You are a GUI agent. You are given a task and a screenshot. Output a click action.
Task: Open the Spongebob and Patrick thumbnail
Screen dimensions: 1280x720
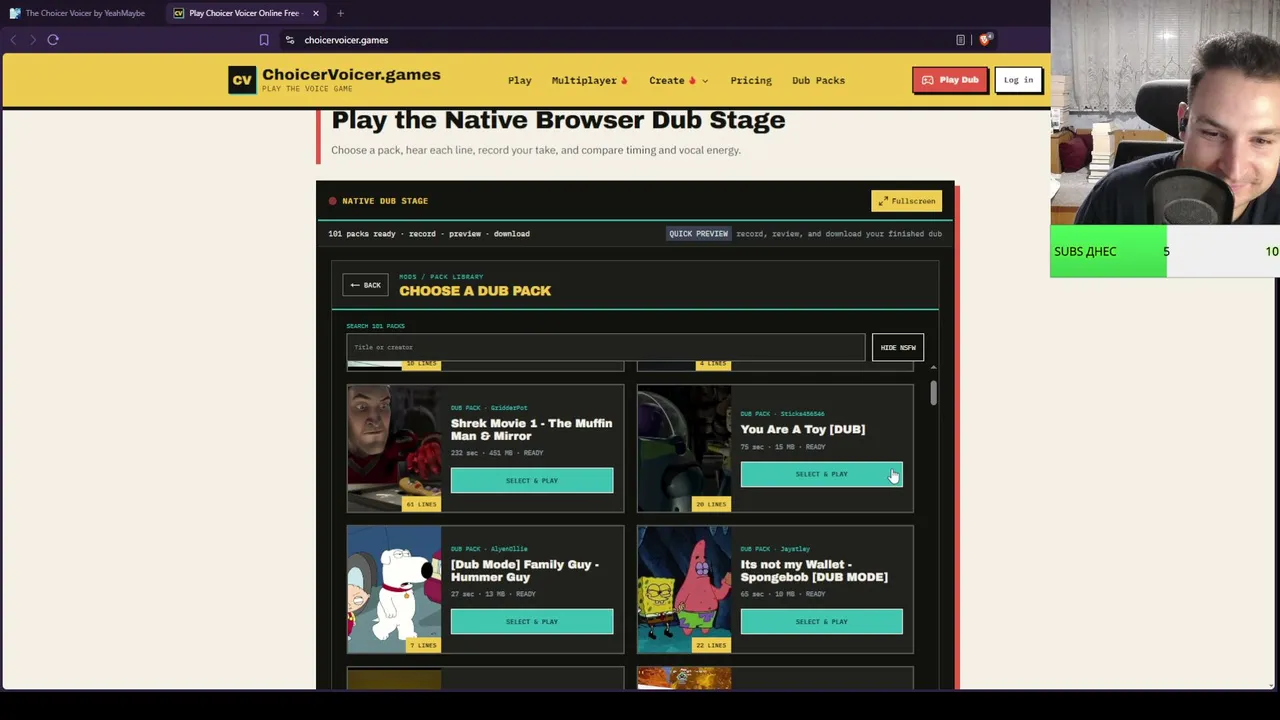click(684, 589)
